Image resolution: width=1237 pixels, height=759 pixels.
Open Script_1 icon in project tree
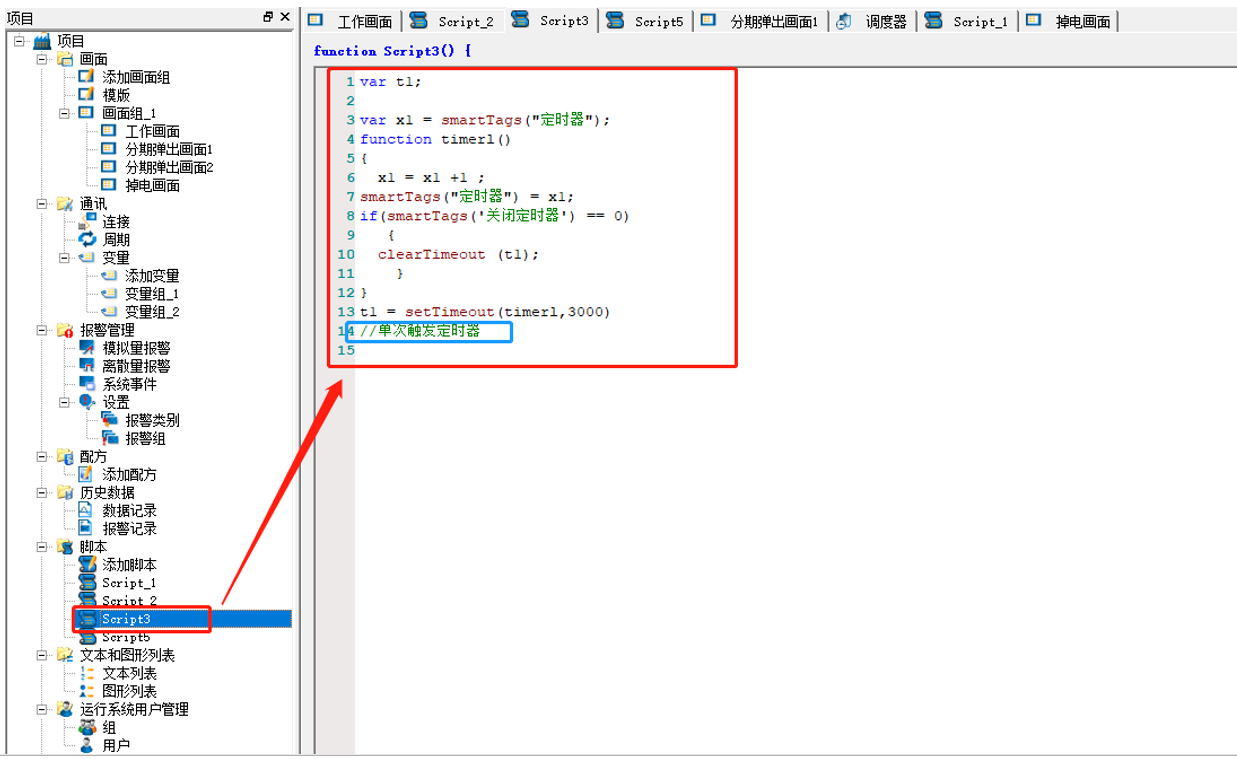click(88, 583)
